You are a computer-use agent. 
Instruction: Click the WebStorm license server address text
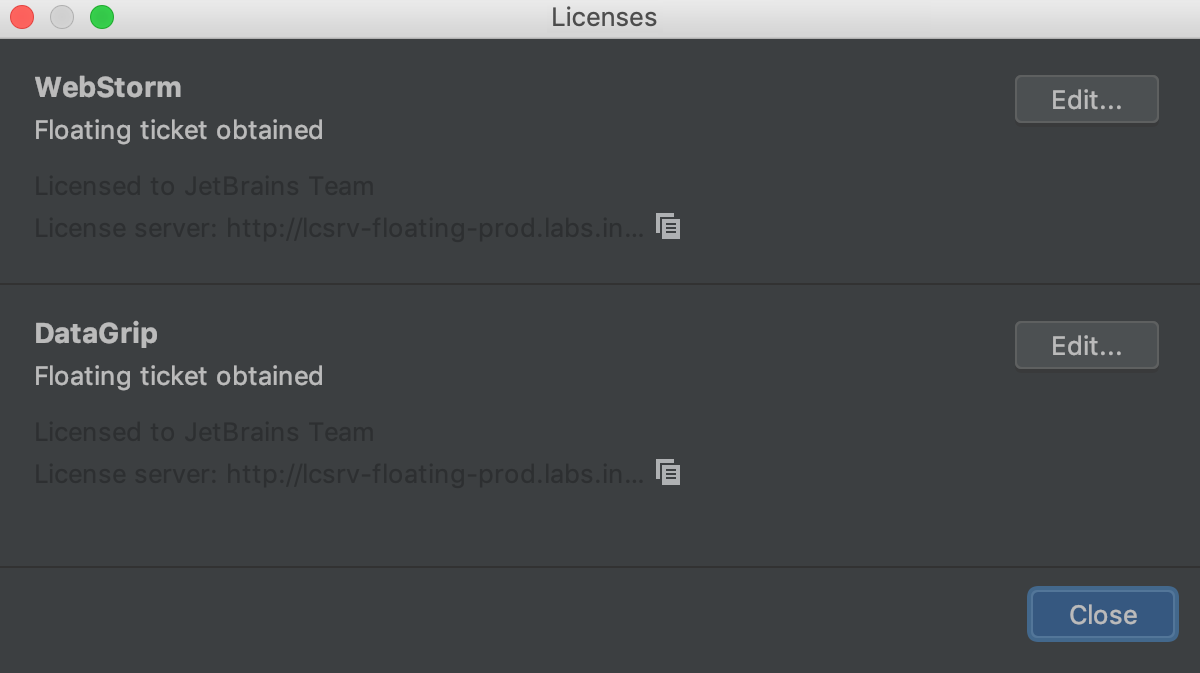tap(340, 228)
